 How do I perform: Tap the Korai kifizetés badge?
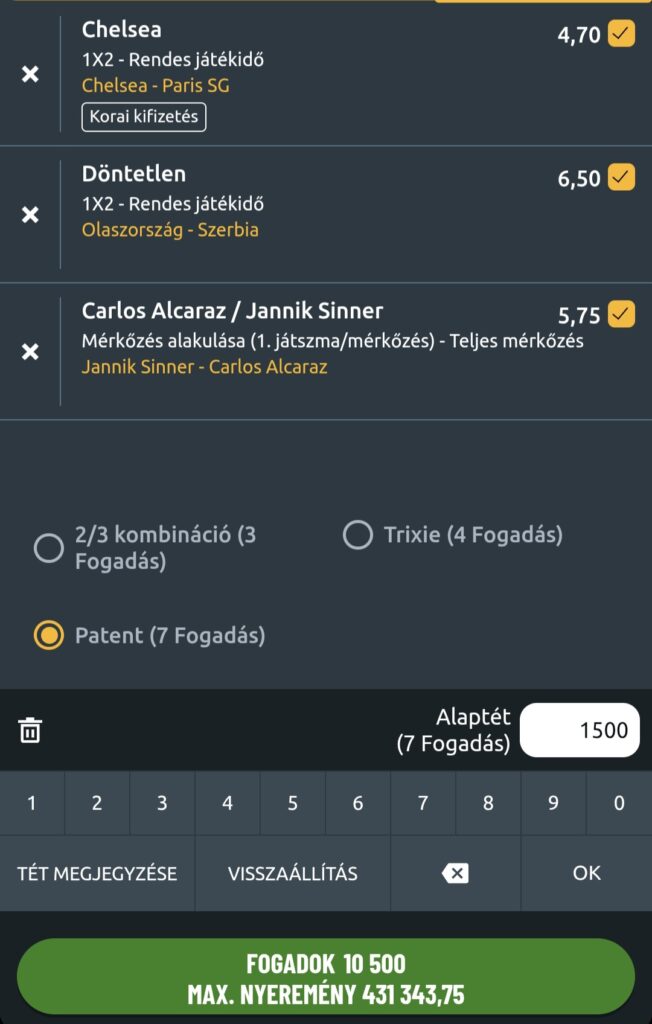click(x=144, y=117)
